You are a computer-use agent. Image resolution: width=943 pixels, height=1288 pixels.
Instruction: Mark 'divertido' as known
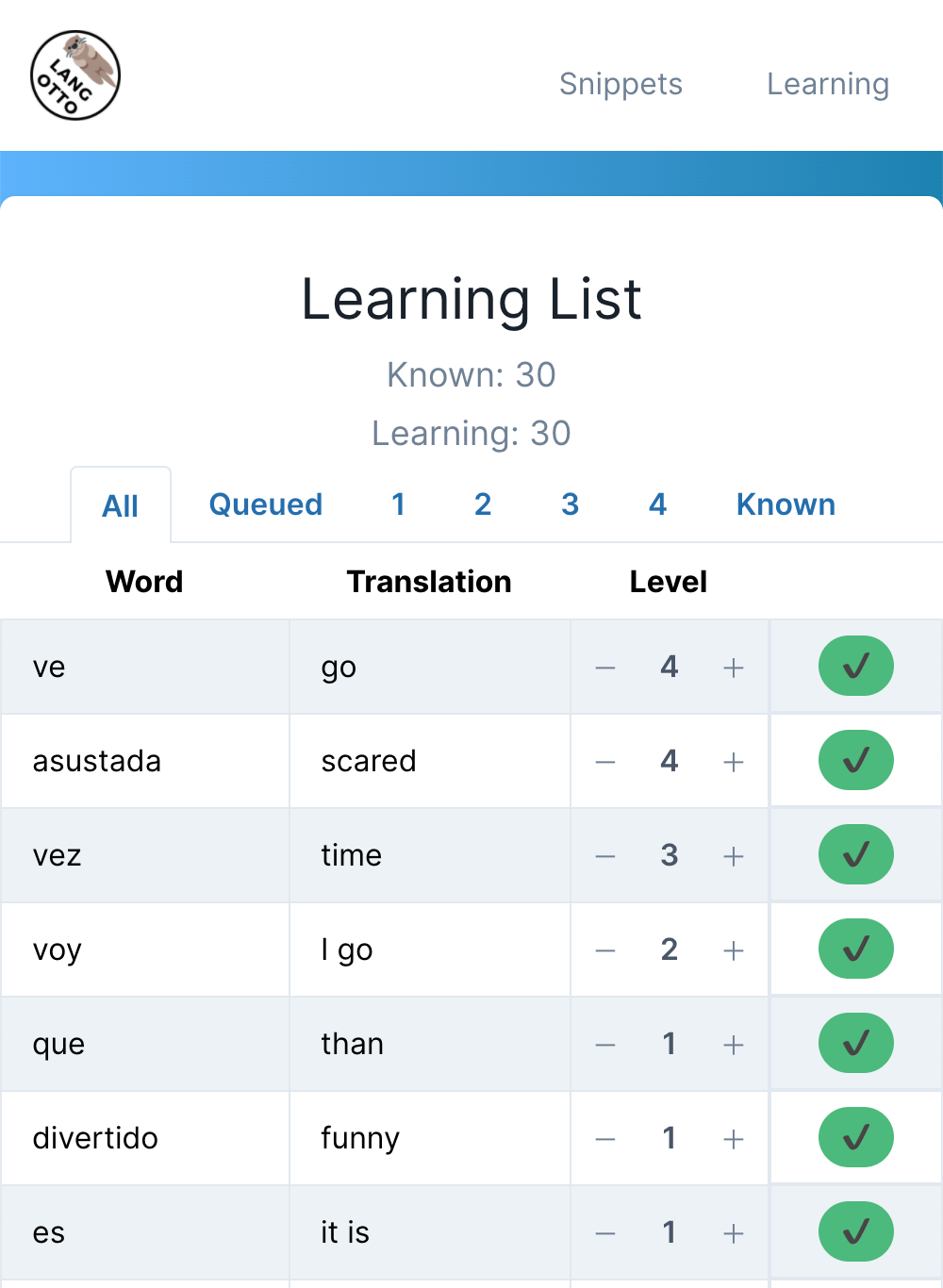(855, 1138)
